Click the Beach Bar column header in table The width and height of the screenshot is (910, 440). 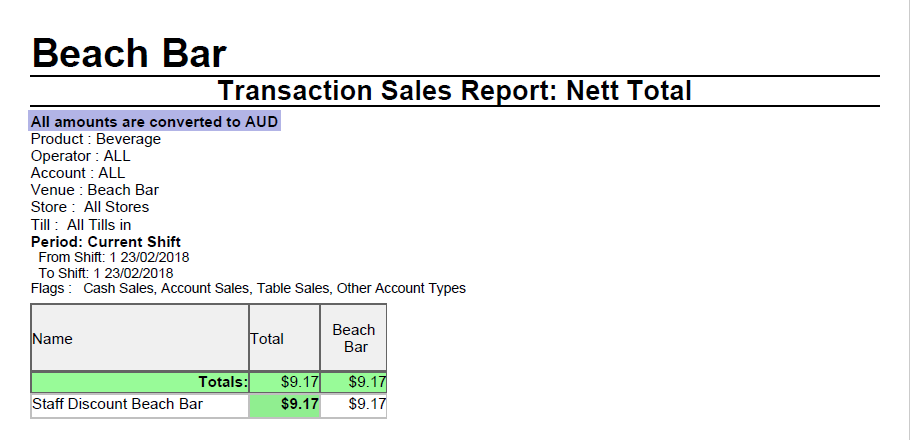(x=354, y=338)
